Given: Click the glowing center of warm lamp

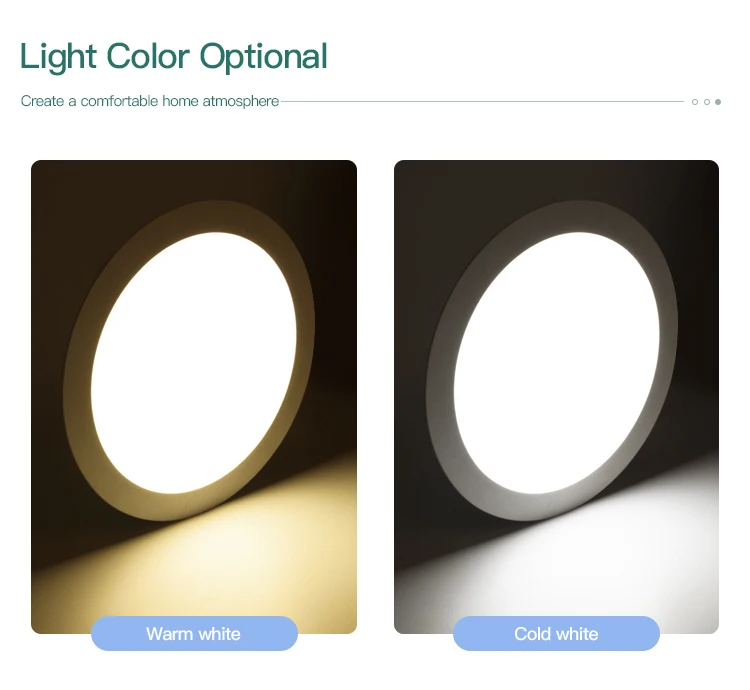Looking at the screenshot, I should (x=194, y=362).
